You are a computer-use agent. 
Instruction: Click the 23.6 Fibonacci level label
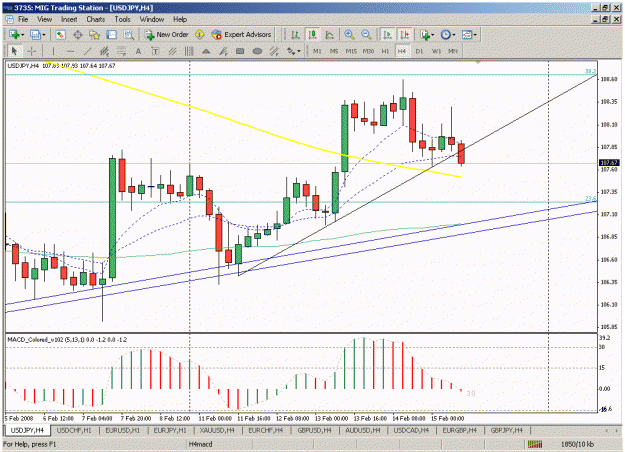(590, 198)
